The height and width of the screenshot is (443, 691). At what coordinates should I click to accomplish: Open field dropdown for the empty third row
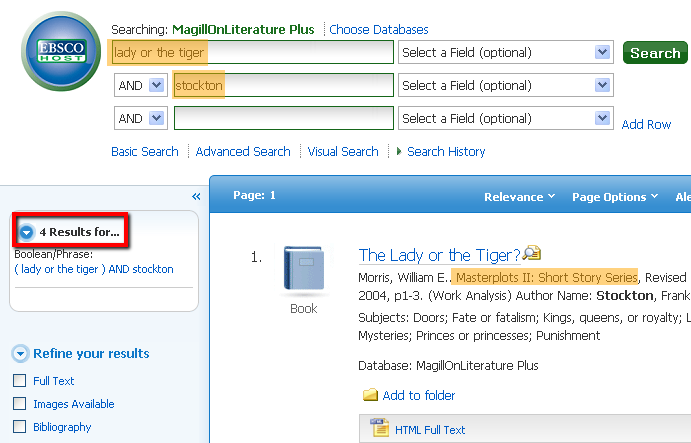click(x=602, y=118)
